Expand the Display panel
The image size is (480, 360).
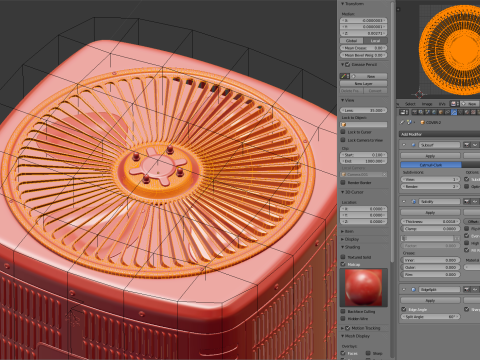pos(343,239)
